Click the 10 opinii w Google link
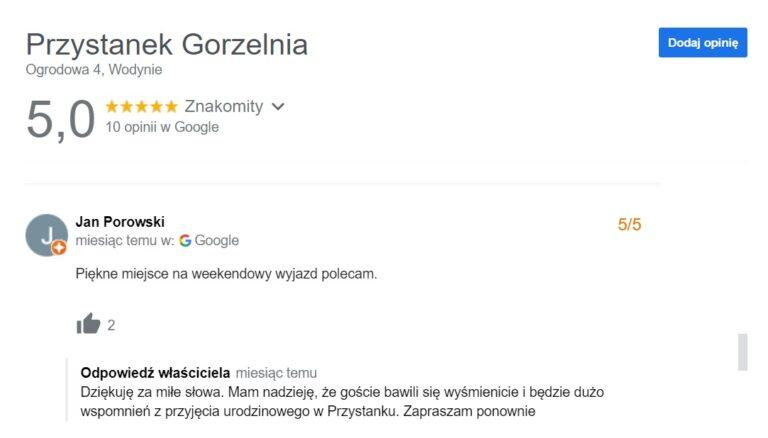This screenshot has height=438, width=768. click(x=162, y=127)
